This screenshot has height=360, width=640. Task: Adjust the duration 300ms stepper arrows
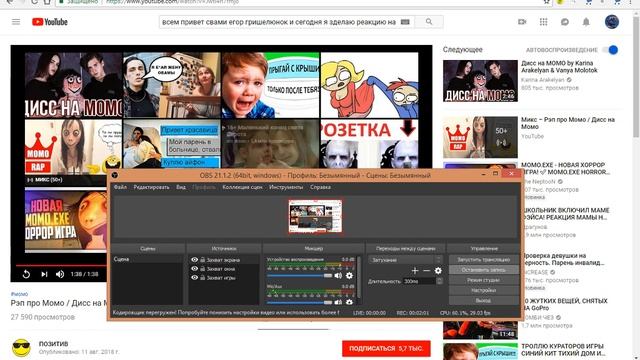(439, 281)
